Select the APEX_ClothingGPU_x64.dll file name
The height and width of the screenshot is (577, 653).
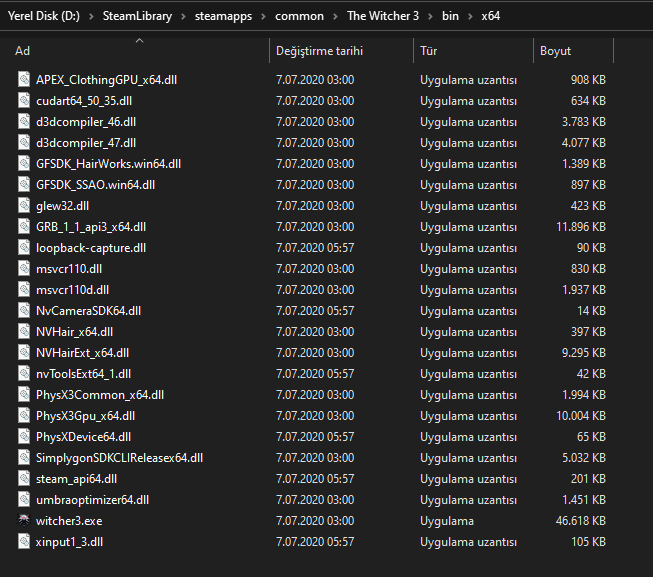[106, 80]
